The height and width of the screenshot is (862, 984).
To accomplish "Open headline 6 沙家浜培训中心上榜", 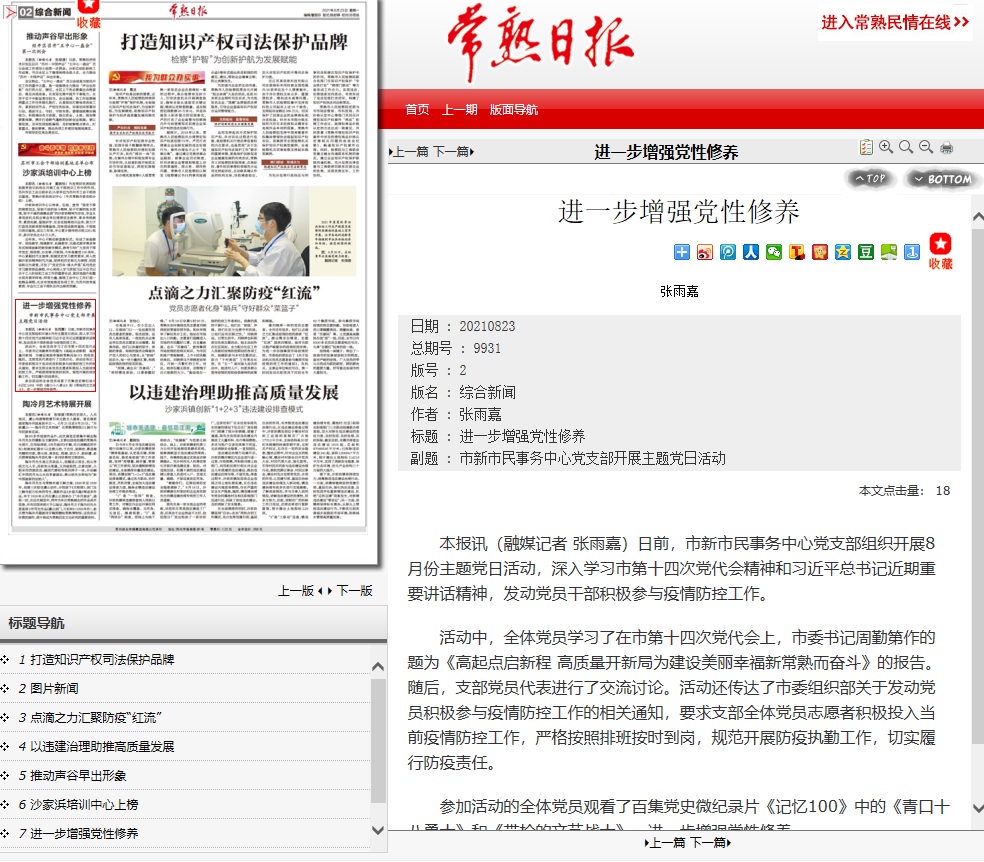I will coord(84,804).
